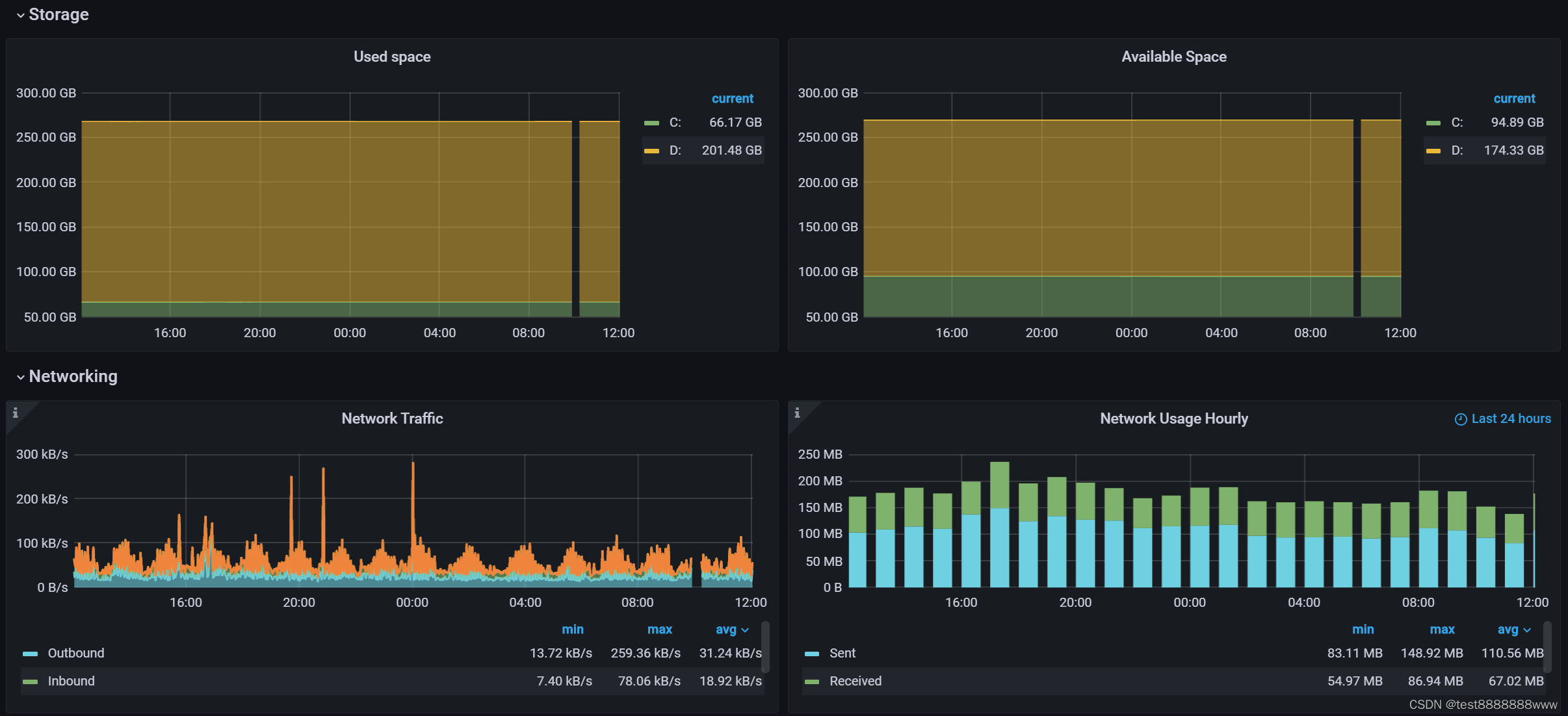Click the yellow D: swatch in Used space
Screen dimensions: 1568x716
point(651,151)
